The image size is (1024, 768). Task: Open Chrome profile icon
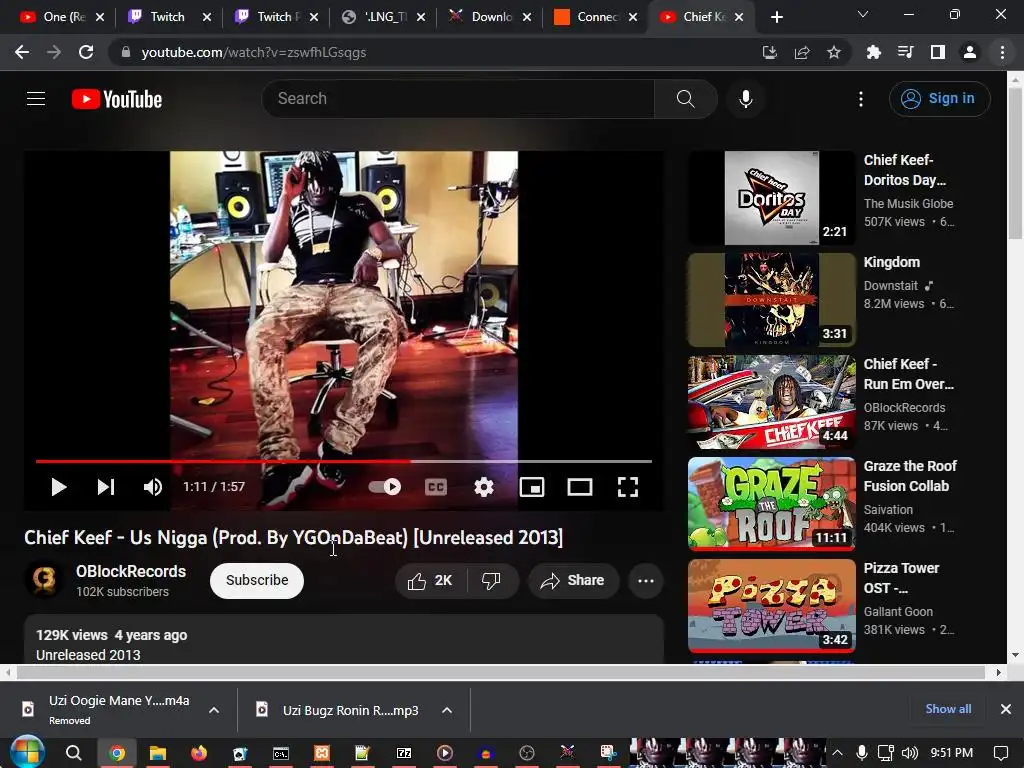point(970,52)
